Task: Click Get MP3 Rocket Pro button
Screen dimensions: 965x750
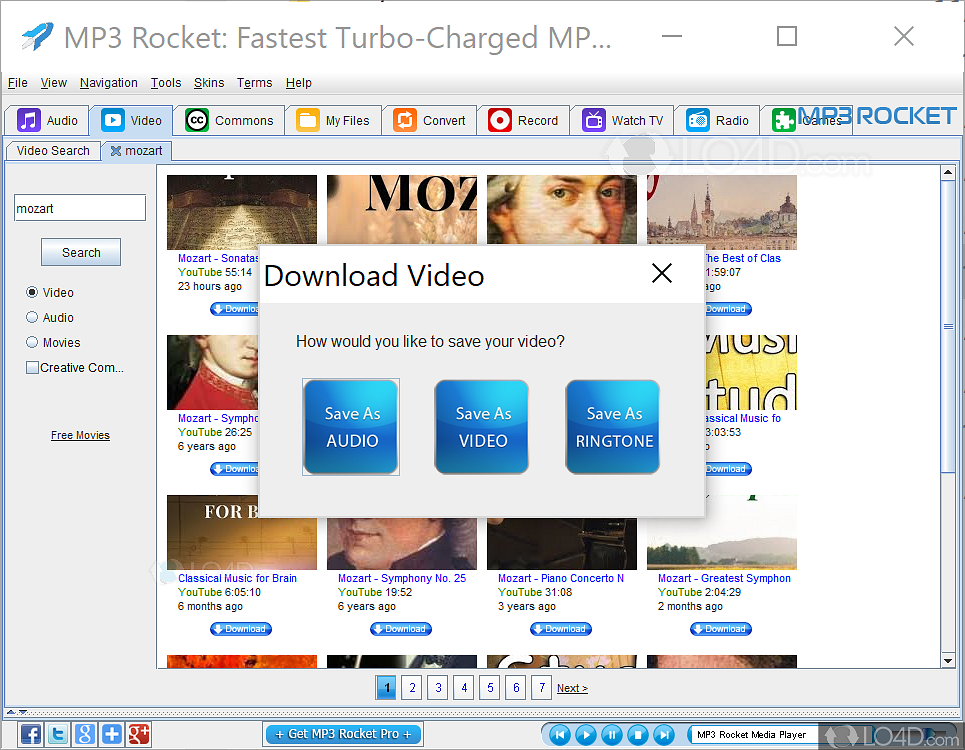Action: 343,734
